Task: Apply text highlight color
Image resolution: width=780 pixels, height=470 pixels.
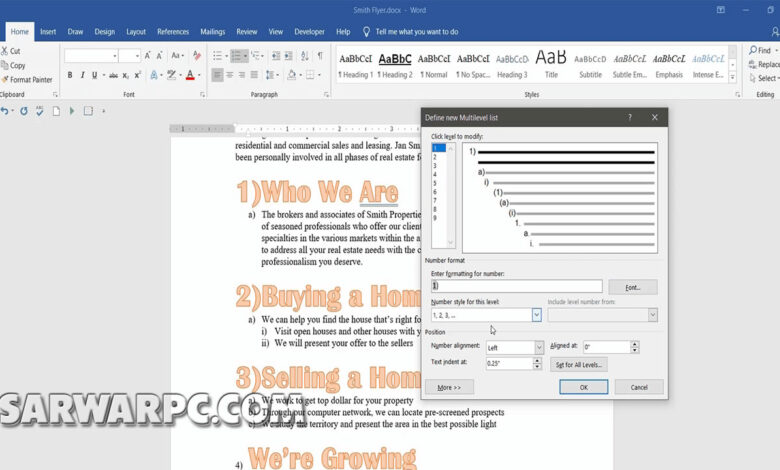Action: [172, 75]
